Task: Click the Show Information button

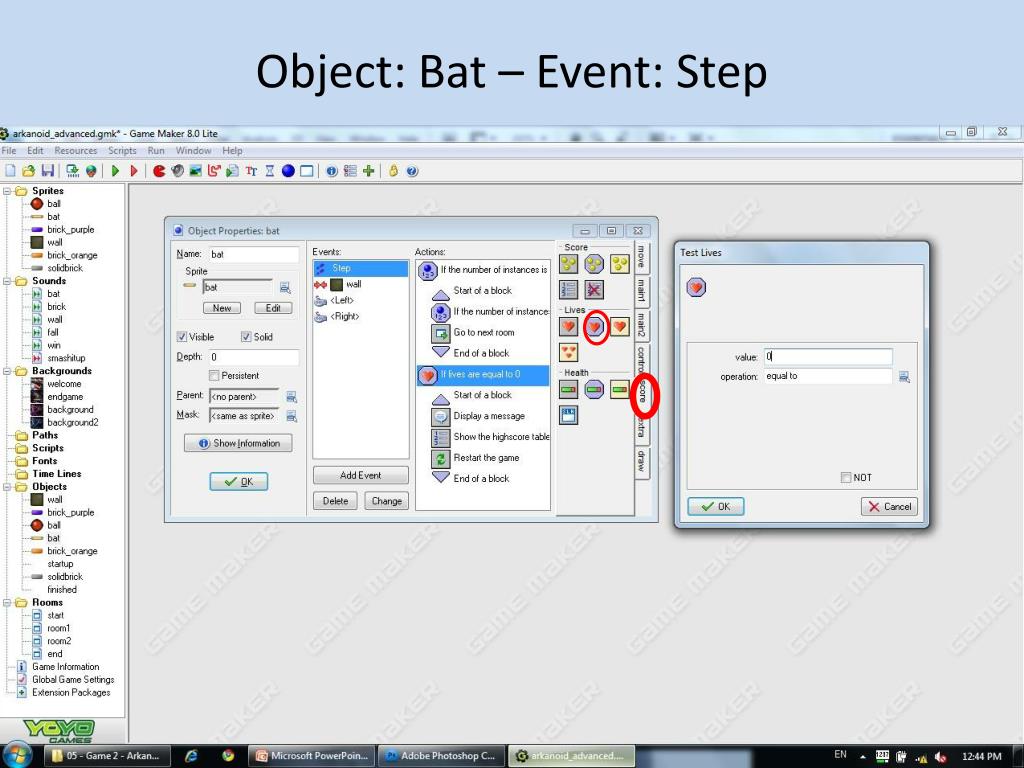Action: coord(238,443)
